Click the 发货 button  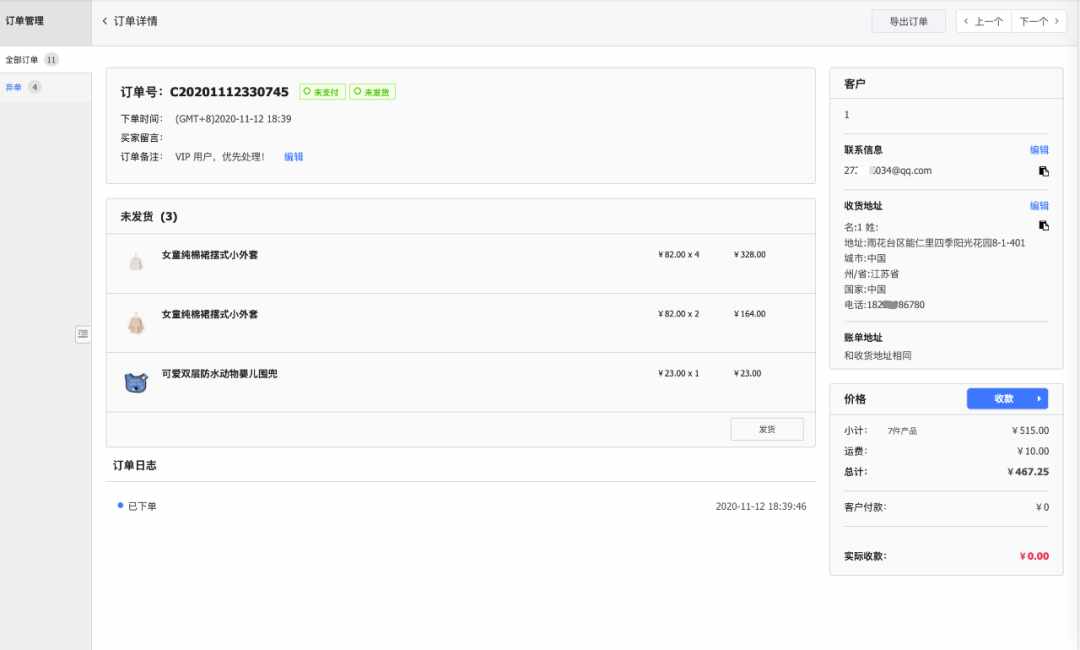pos(767,429)
